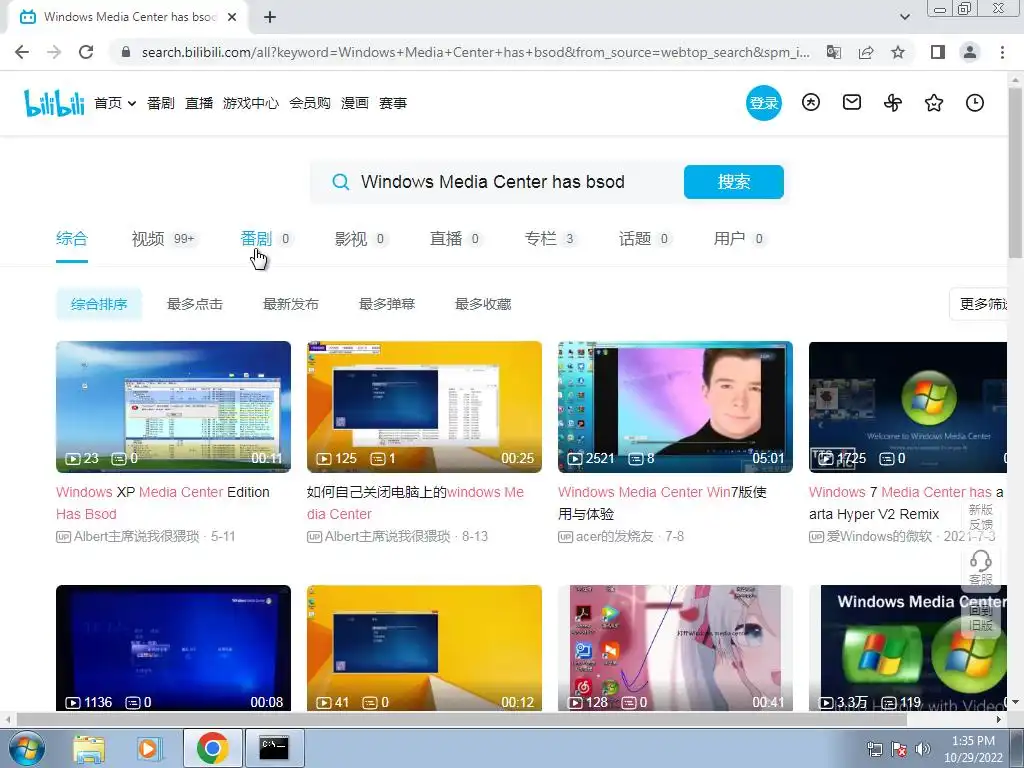Open Windows XP Media Center Edition Has Bsod title
The width and height of the screenshot is (1024, 768).
163,503
